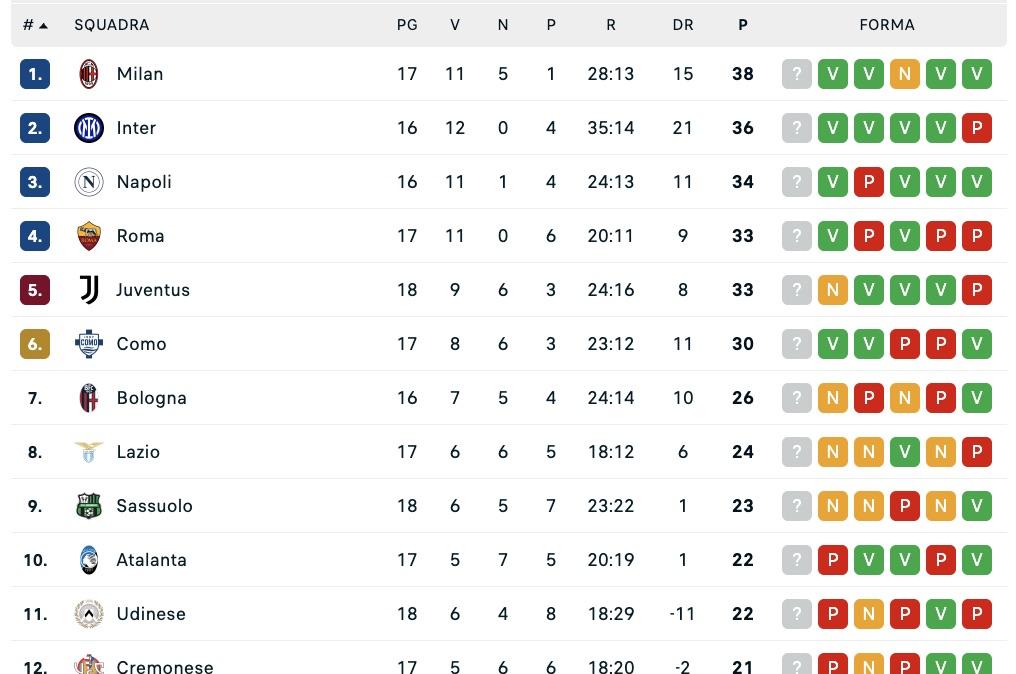Open the Milan team name link

tap(140, 73)
